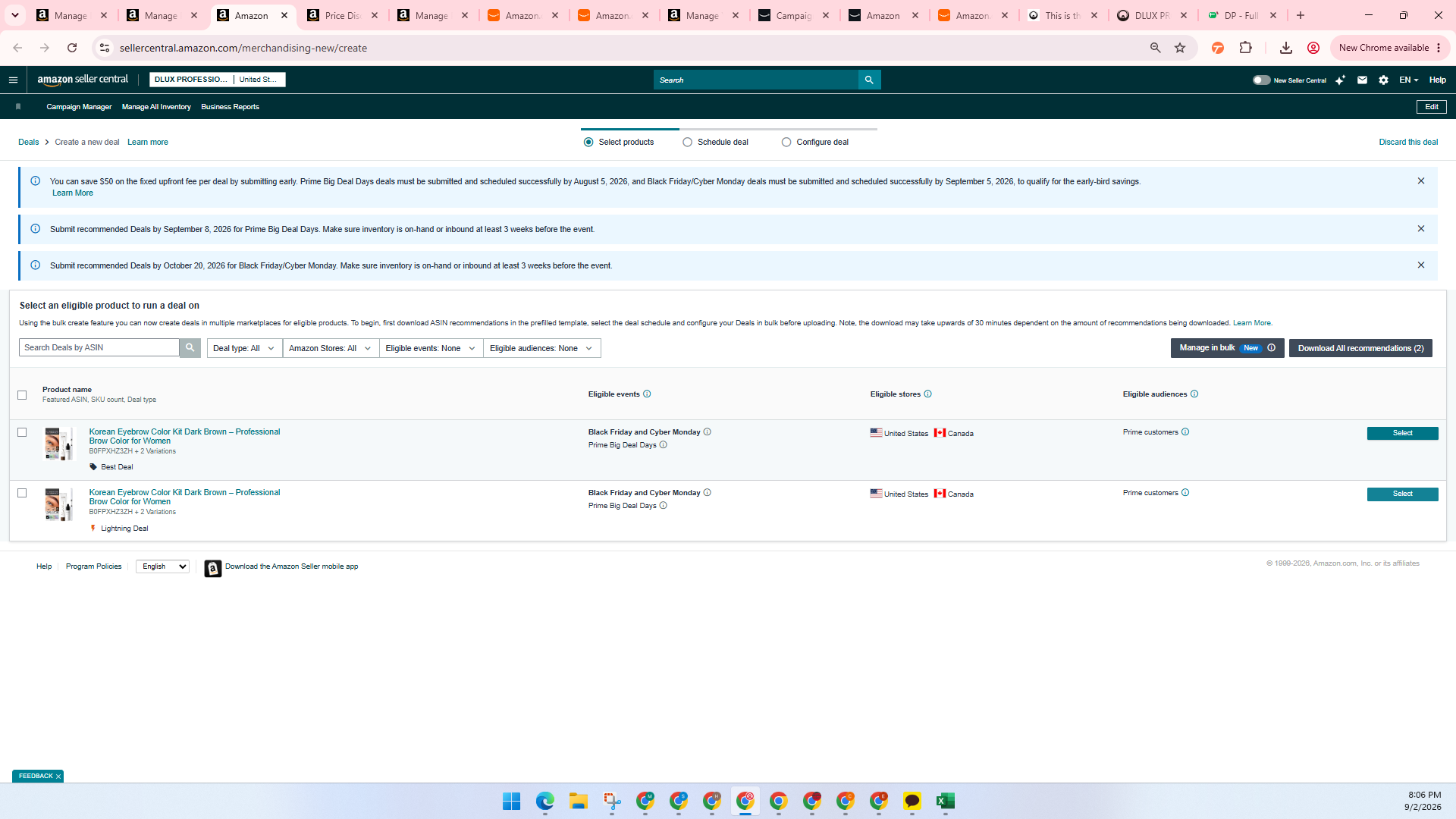Click info icon next to Eligible audiences header
1456x819 pixels.
coord(1194,394)
